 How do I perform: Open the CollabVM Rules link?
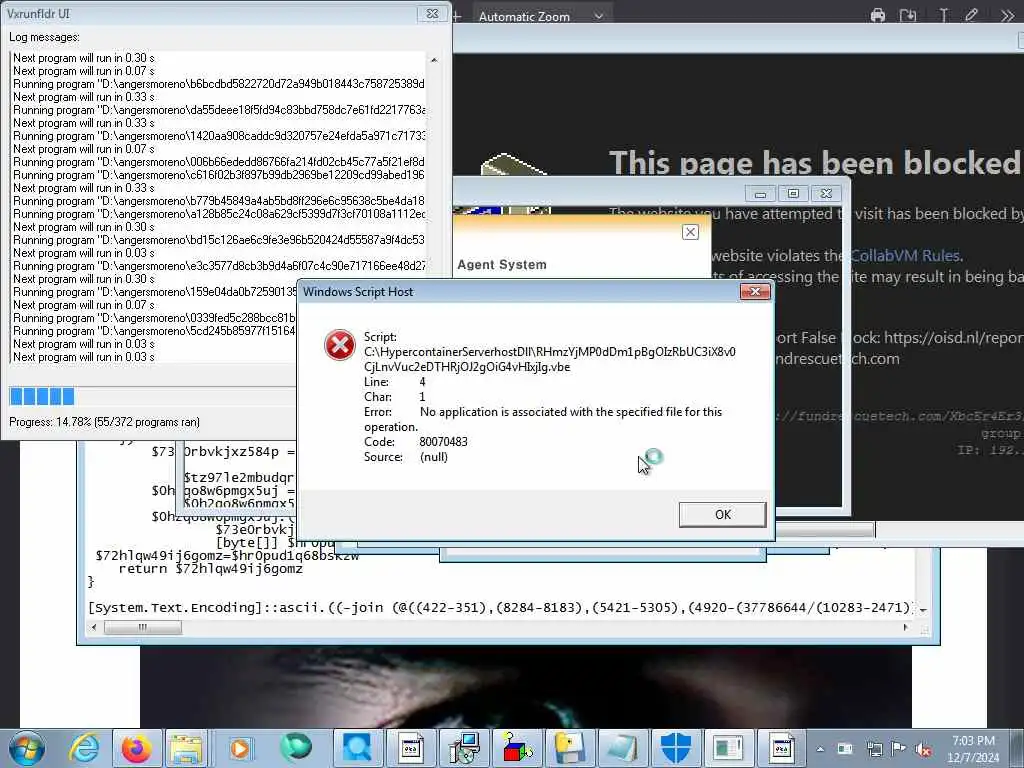[904, 255]
